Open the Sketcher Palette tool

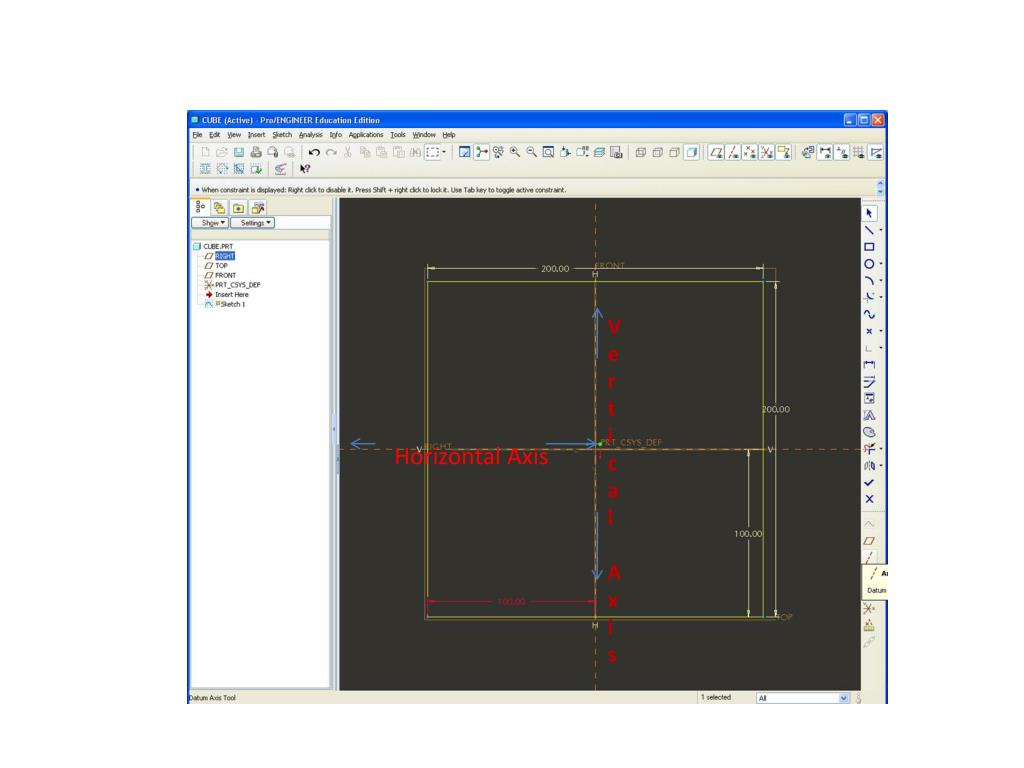[x=869, y=432]
